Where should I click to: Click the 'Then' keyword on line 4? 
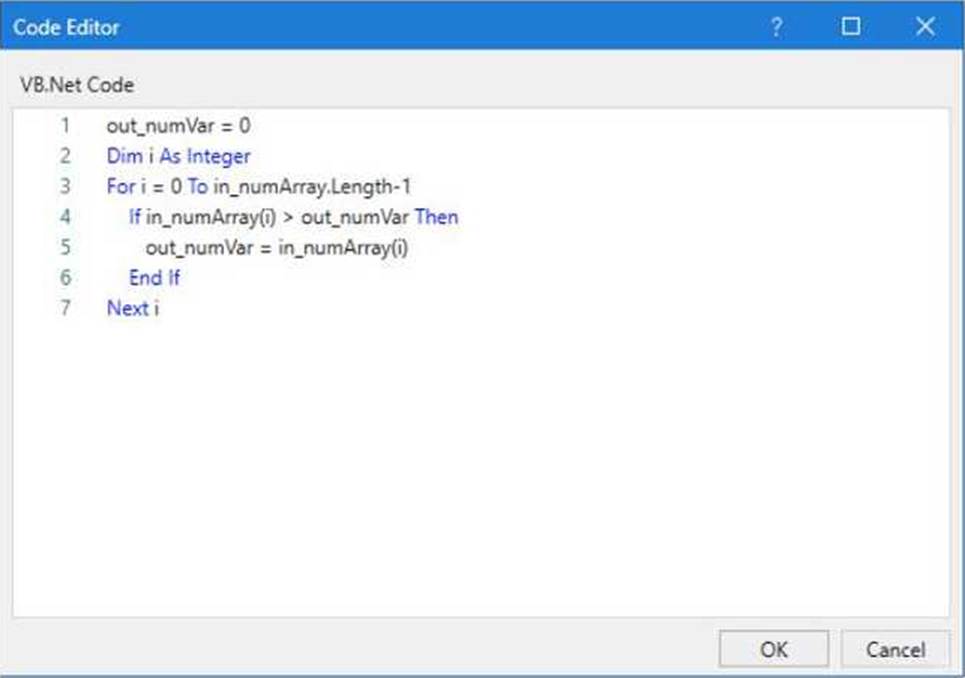pos(436,217)
